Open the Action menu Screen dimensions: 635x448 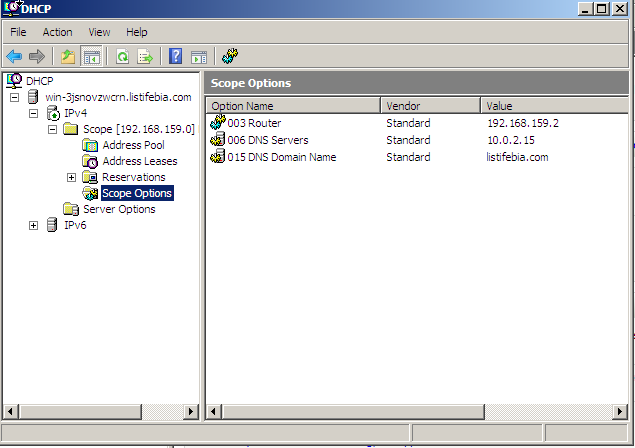pyautogui.click(x=58, y=32)
